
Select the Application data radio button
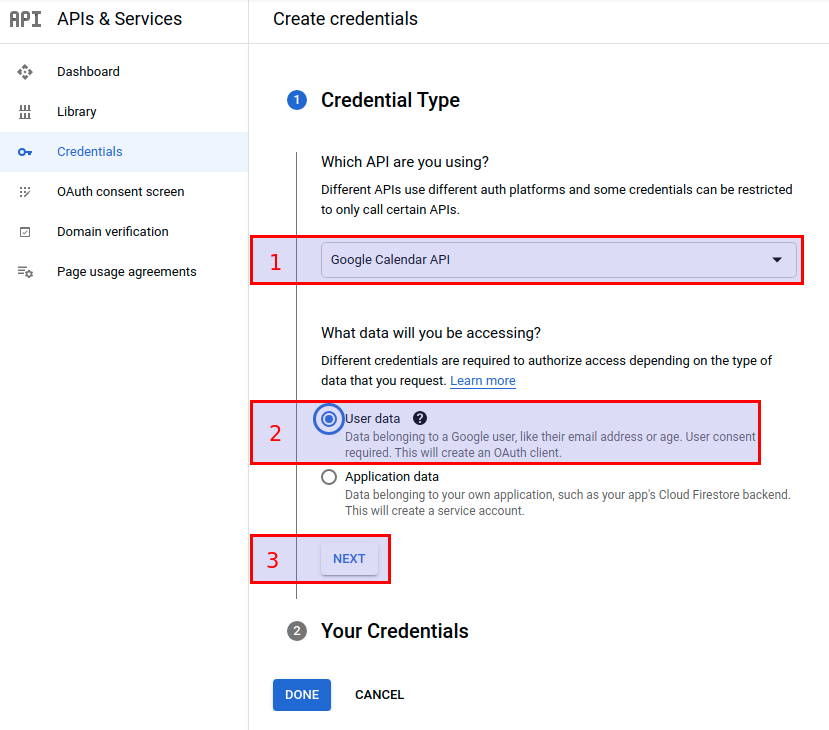point(328,477)
